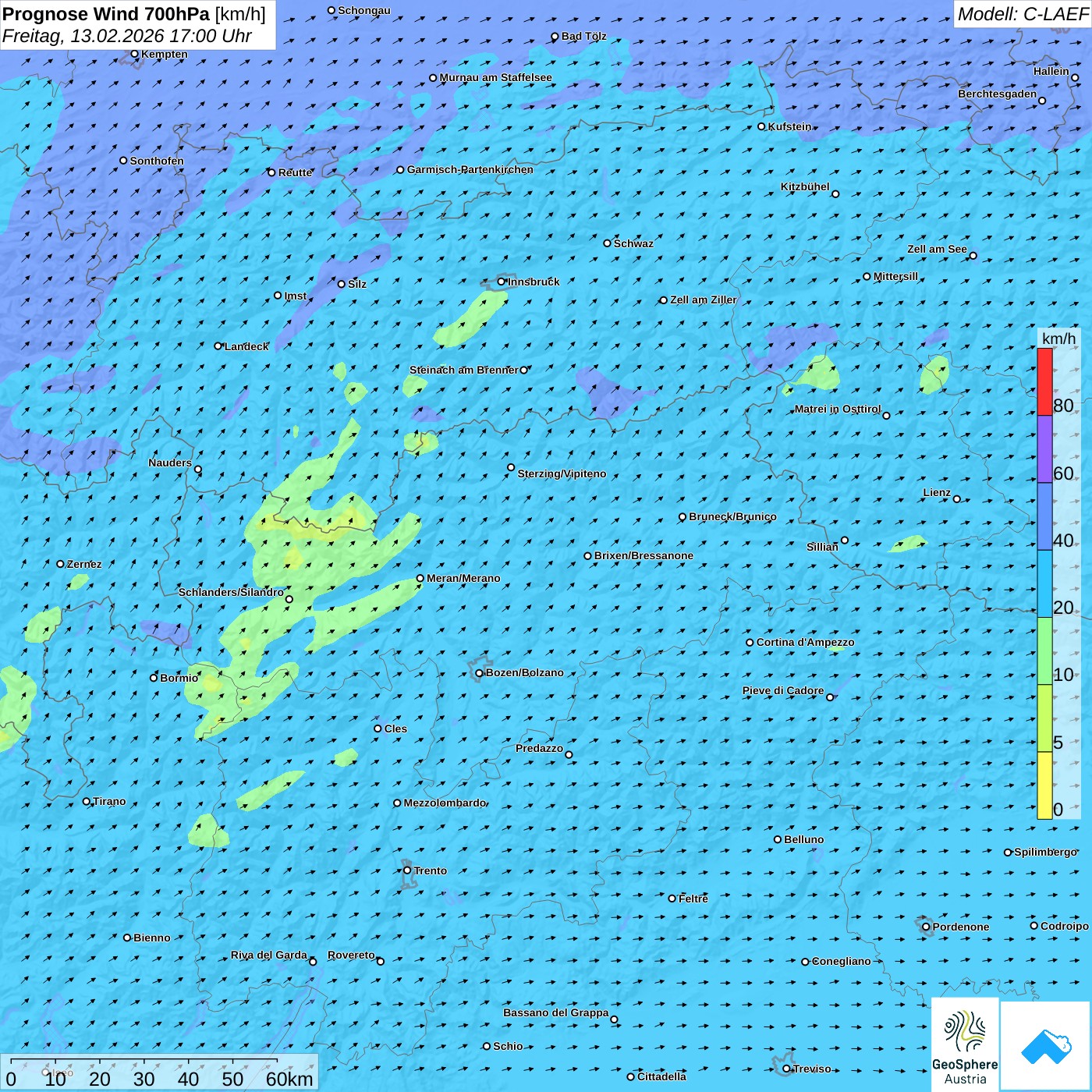The height and width of the screenshot is (1092, 1092).
Task: Click the Meran/Merano location dot
Action: pos(420,578)
